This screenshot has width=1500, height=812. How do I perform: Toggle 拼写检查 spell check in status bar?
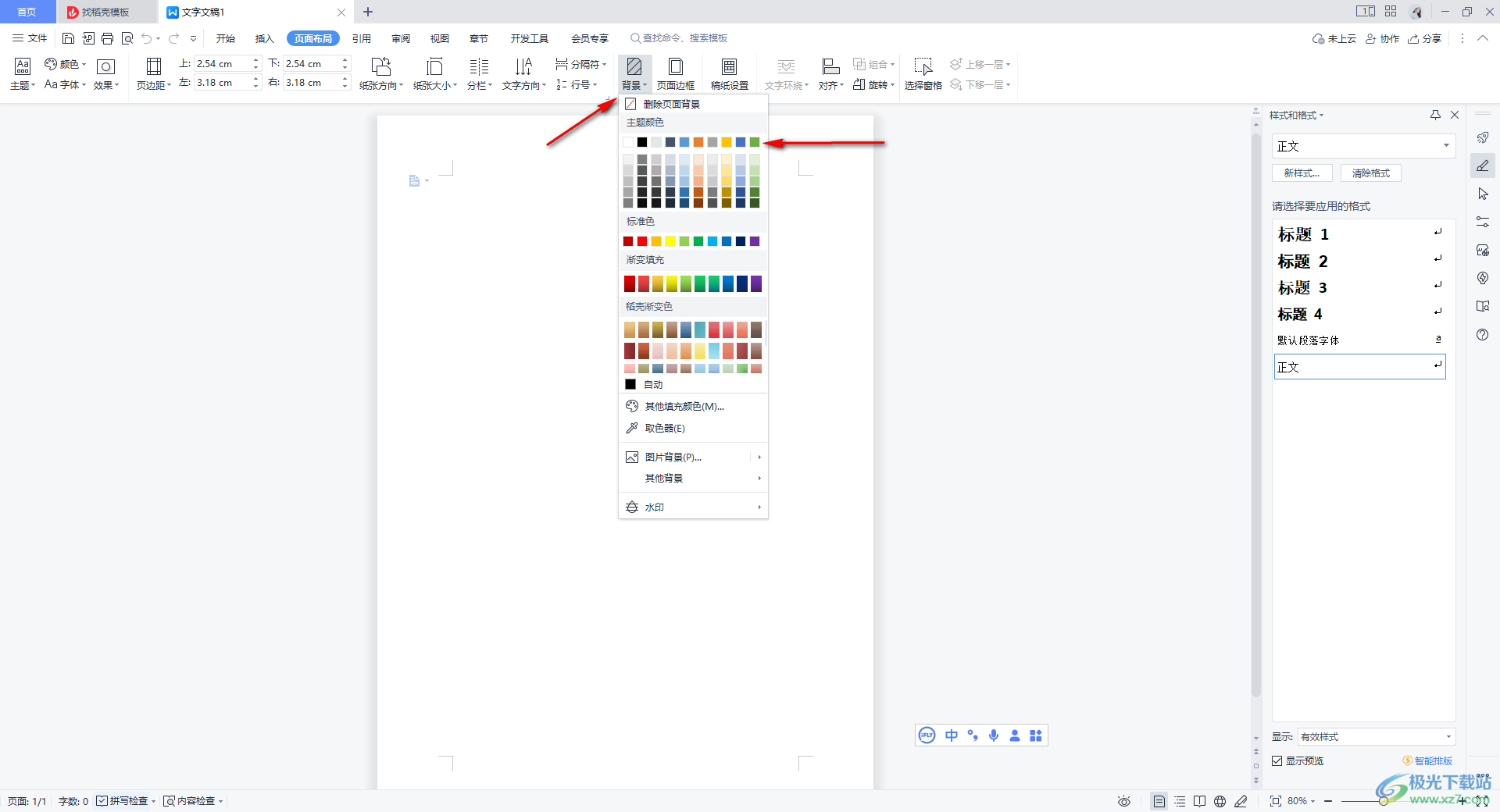tap(126, 801)
